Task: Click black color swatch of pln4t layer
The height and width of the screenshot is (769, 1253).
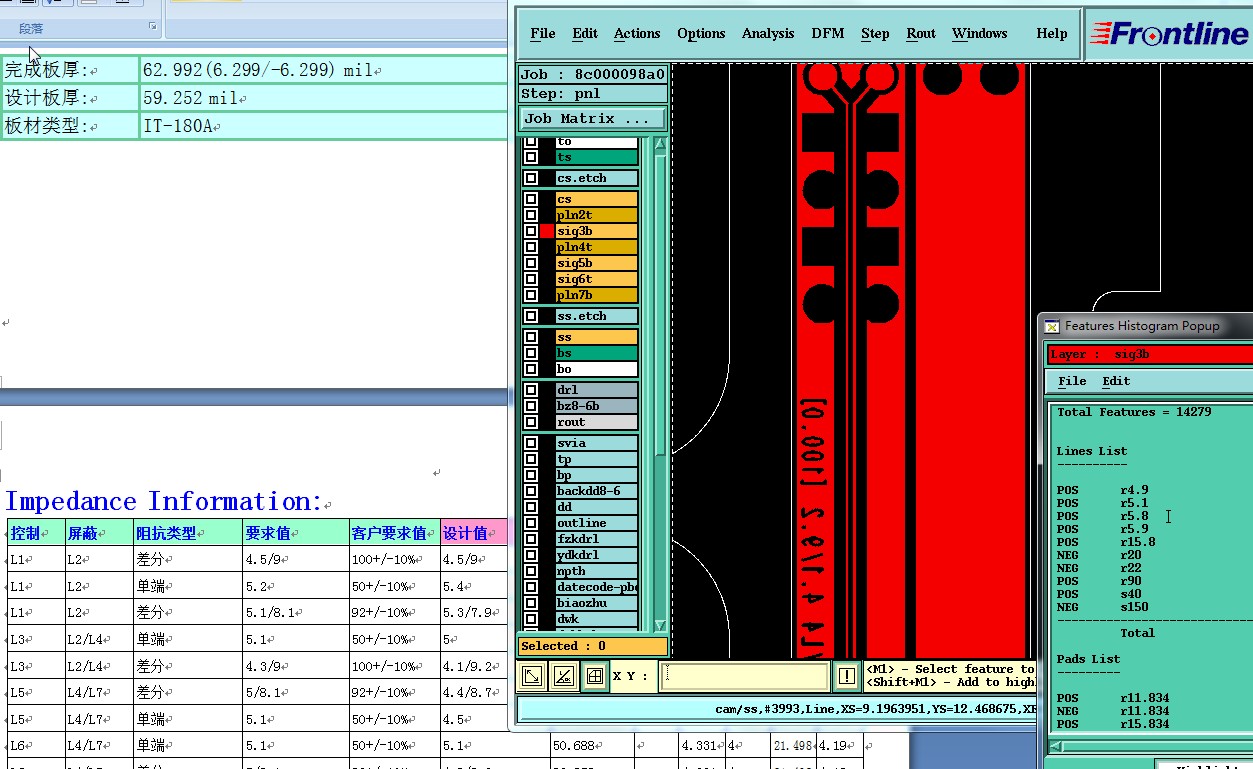Action: click(x=547, y=247)
